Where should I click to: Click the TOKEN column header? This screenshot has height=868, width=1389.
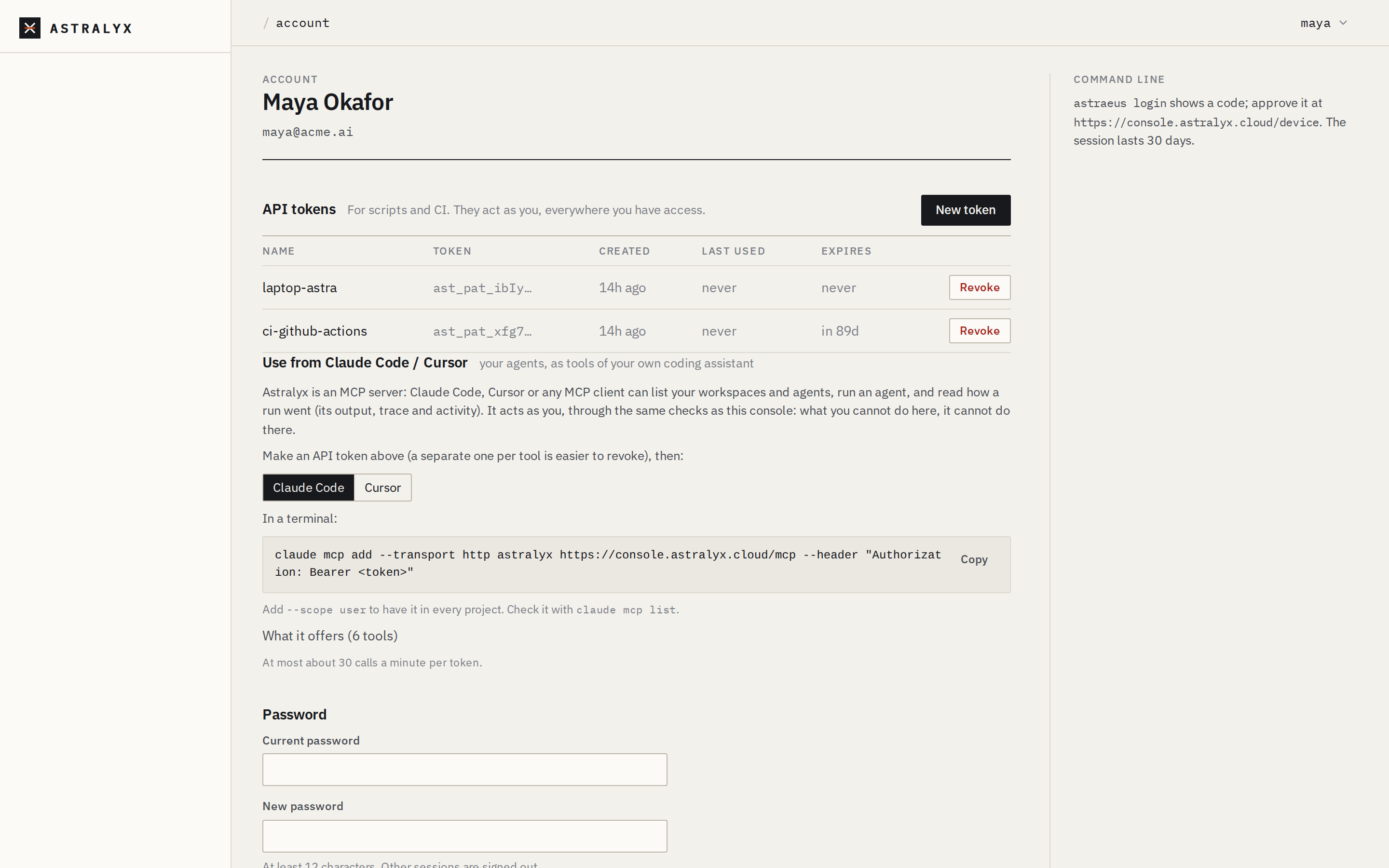pyautogui.click(x=452, y=251)
